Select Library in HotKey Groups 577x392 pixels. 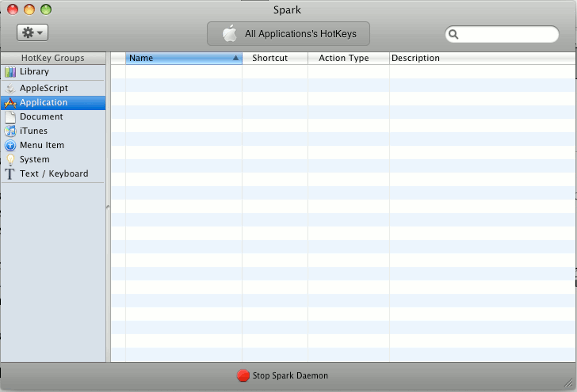click(x=53, y=72)
